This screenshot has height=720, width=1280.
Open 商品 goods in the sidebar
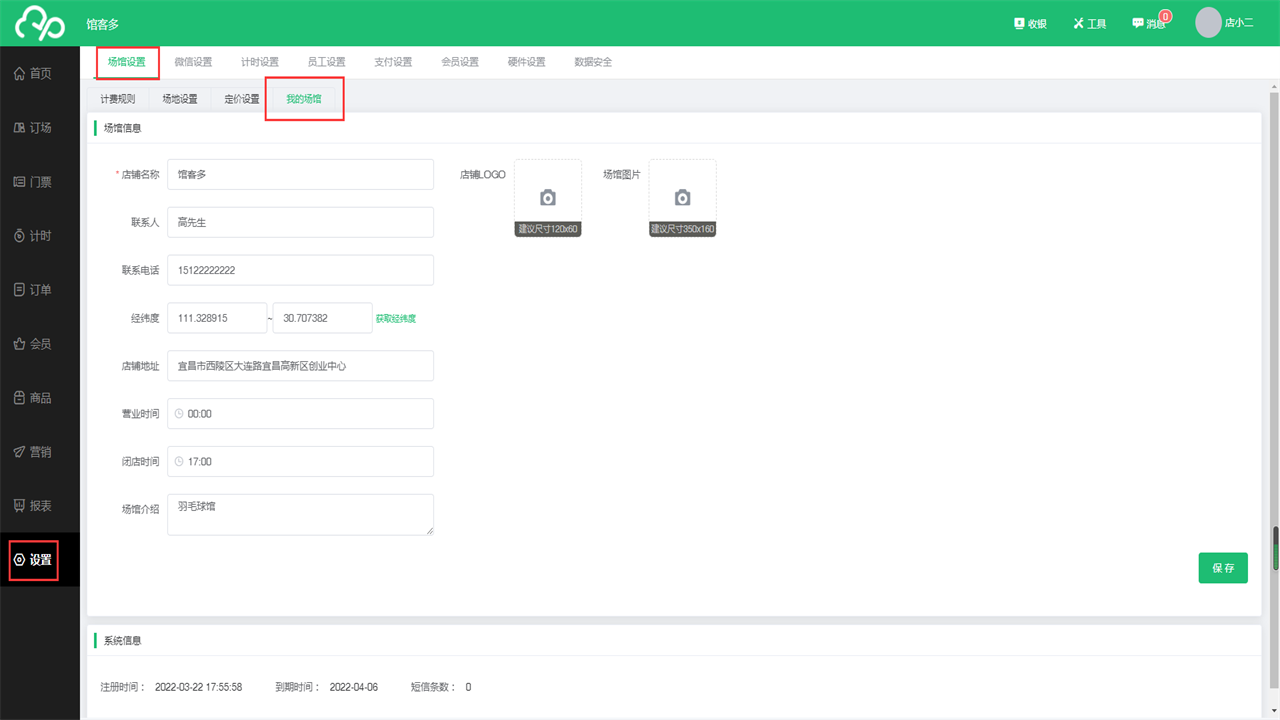click(x=40, y=398)
